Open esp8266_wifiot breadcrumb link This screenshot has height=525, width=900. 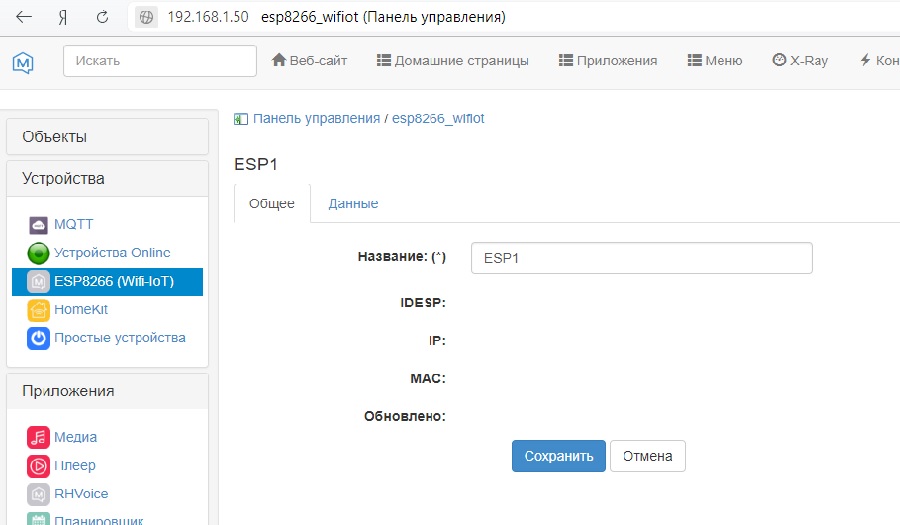[x=438, y=118]
